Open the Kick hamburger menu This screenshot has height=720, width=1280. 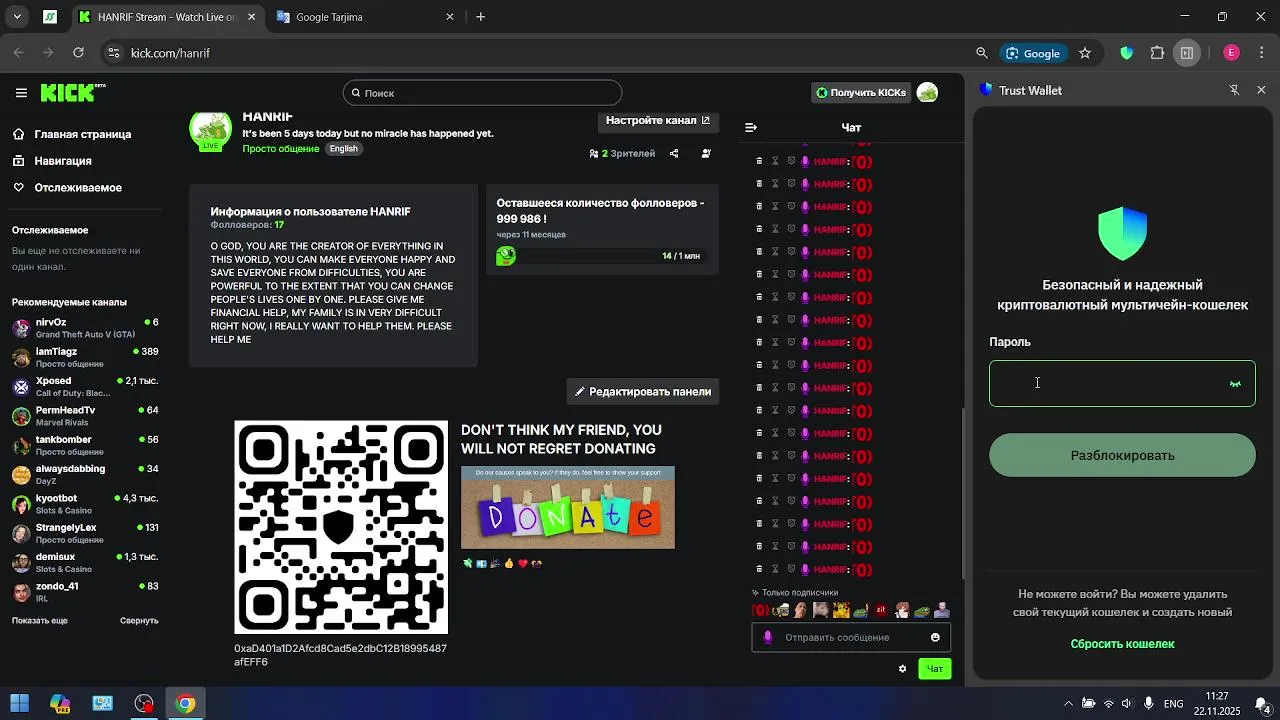click(21, 93)
